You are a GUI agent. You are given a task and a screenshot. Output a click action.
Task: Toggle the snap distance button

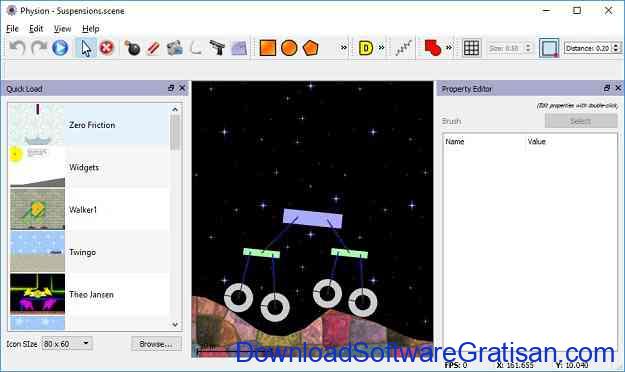click(549, 48)
